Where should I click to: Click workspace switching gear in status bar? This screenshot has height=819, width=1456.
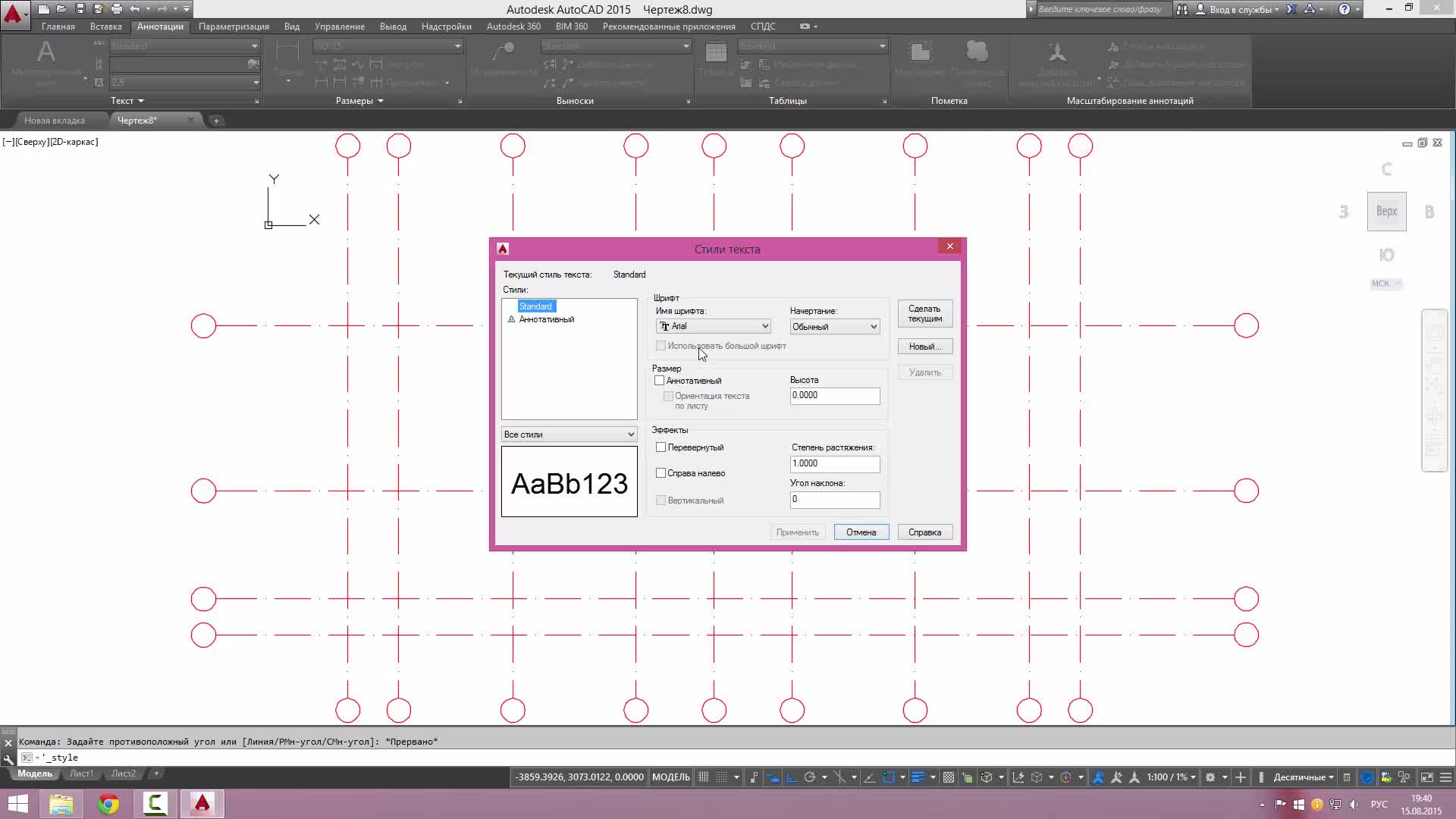click(1210, 777)
